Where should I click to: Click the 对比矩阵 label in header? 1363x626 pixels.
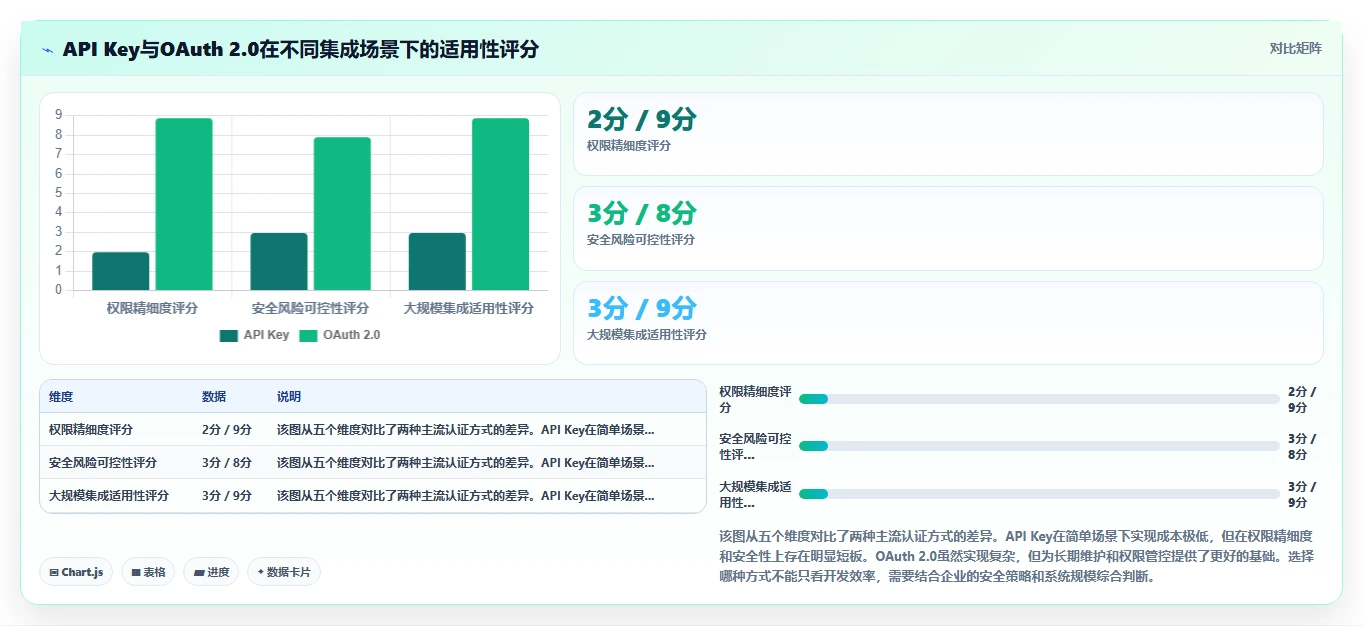tap(1295, 48)
